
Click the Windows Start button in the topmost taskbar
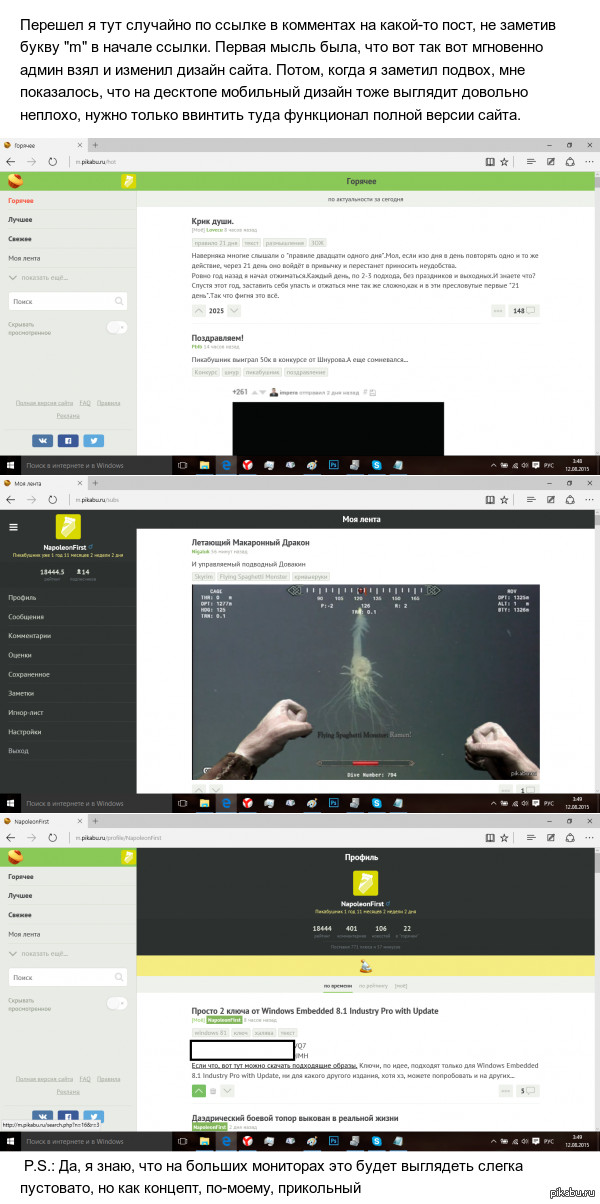[11, 465]
